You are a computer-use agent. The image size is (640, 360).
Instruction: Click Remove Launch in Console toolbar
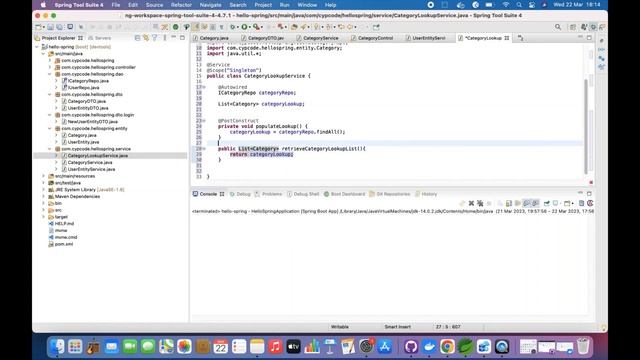click(471, 203)
